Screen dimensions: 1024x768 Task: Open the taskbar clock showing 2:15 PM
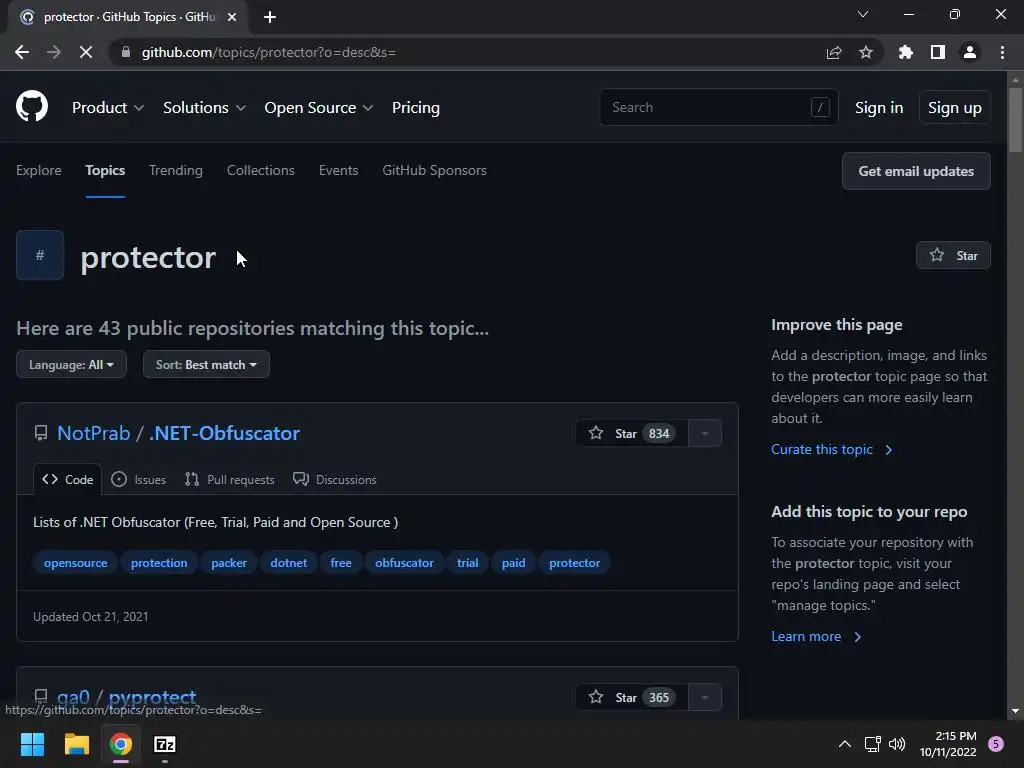tap(948, 744)
